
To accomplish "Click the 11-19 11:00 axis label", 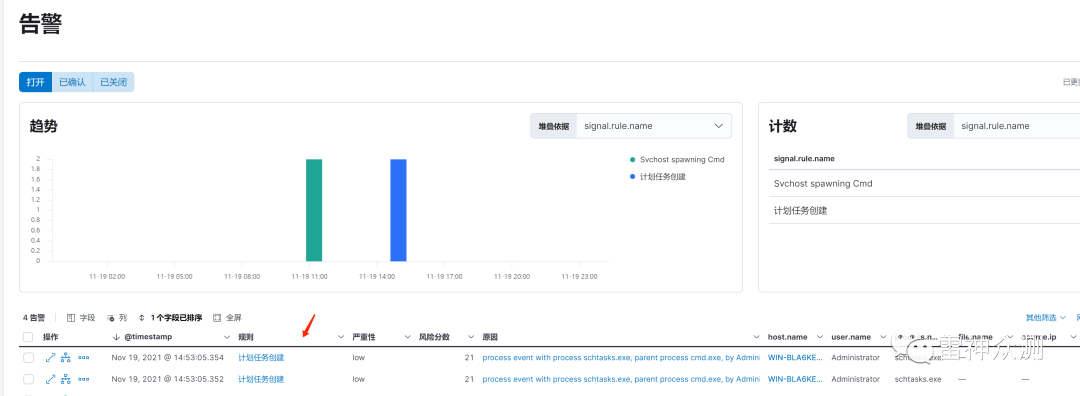I will pyautogui.click(x=310, y=276).
